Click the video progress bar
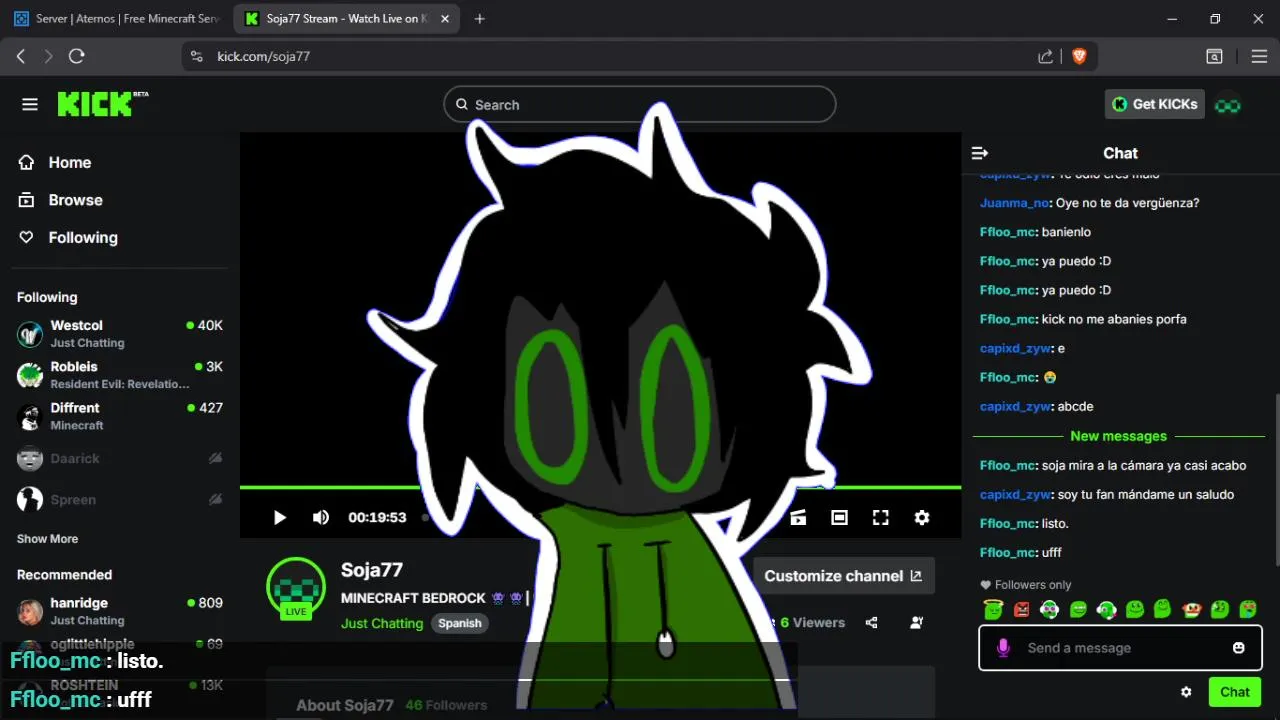 click(600, 487)
